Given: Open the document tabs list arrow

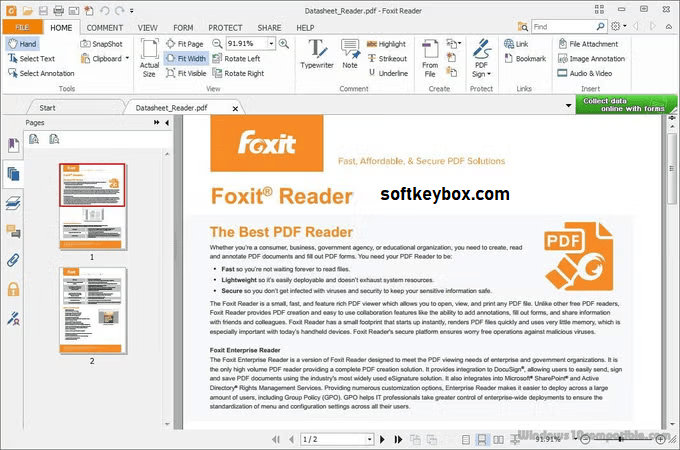Looking at the screenshot, I should pyautogui.click(x=568, y=105).
